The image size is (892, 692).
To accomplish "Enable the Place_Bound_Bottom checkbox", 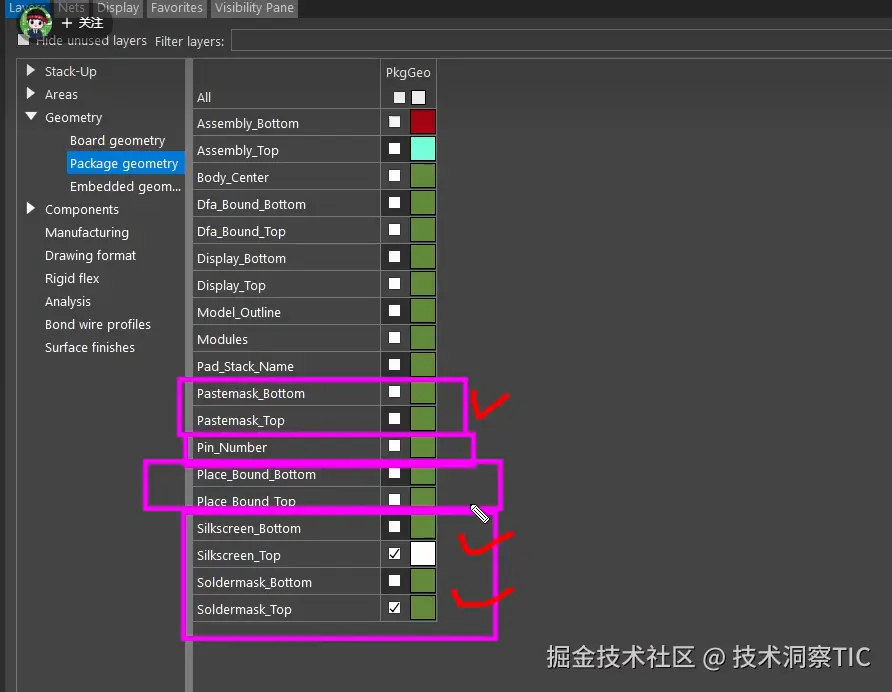I will pyautogui.click(x=394, y=473).
